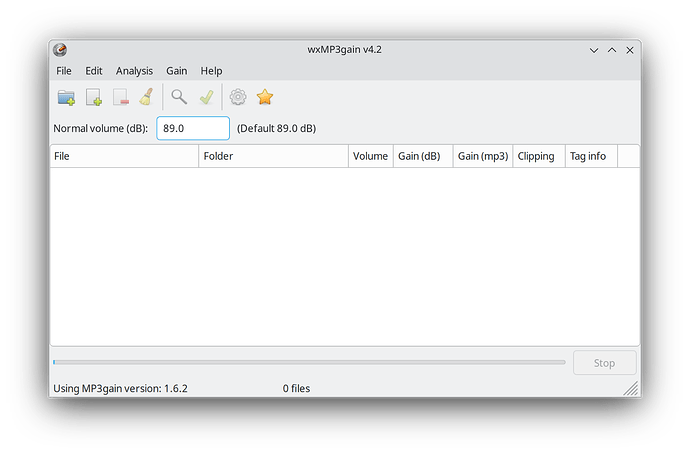The width and height of the screenshot is (690, 455).
Task: Click the Stop button
Action: click(605, 363)
